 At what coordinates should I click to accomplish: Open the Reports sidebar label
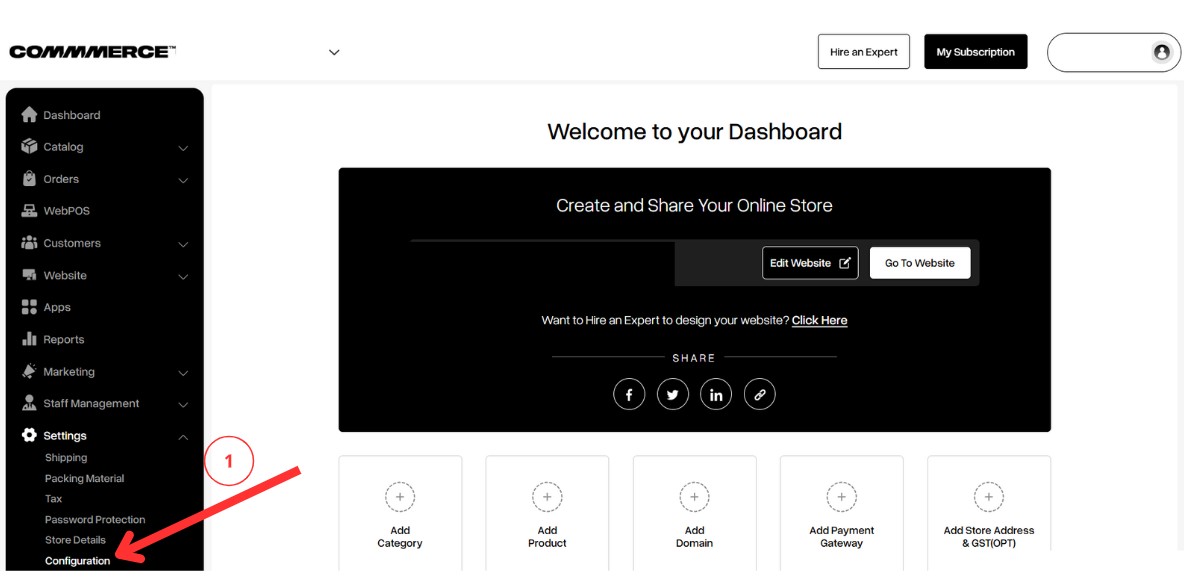pyautogui.click(x=63, y=339)
